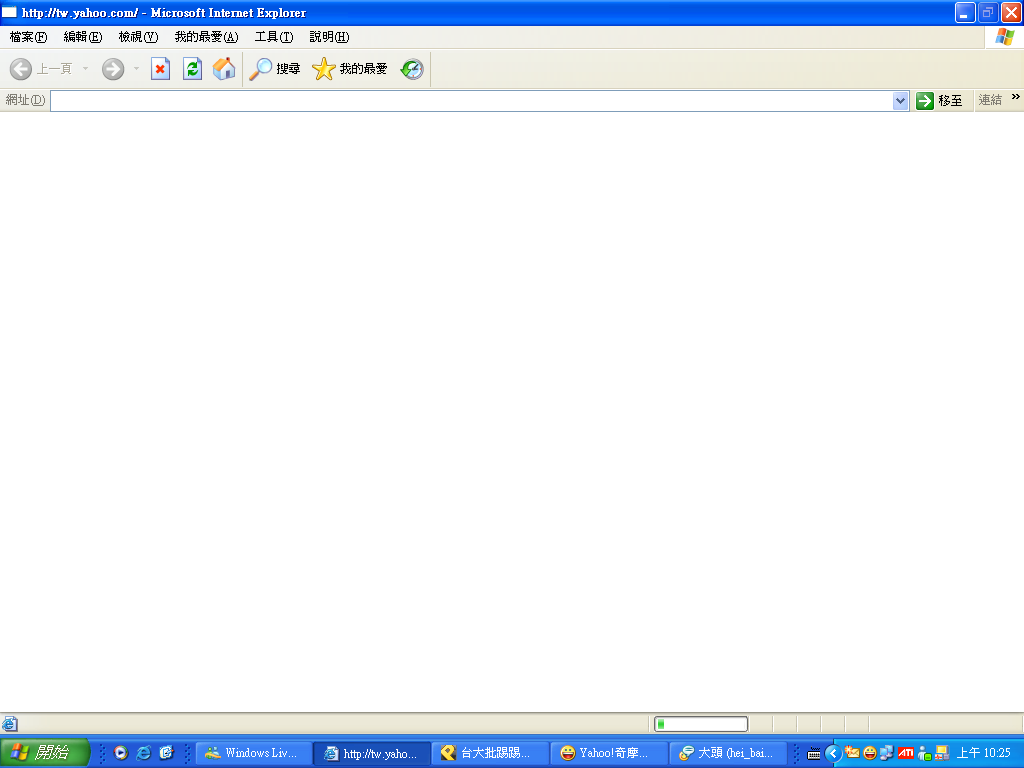Open the 檔案(F) File menu
1024x768 pixels.
(x=28, y=37)
